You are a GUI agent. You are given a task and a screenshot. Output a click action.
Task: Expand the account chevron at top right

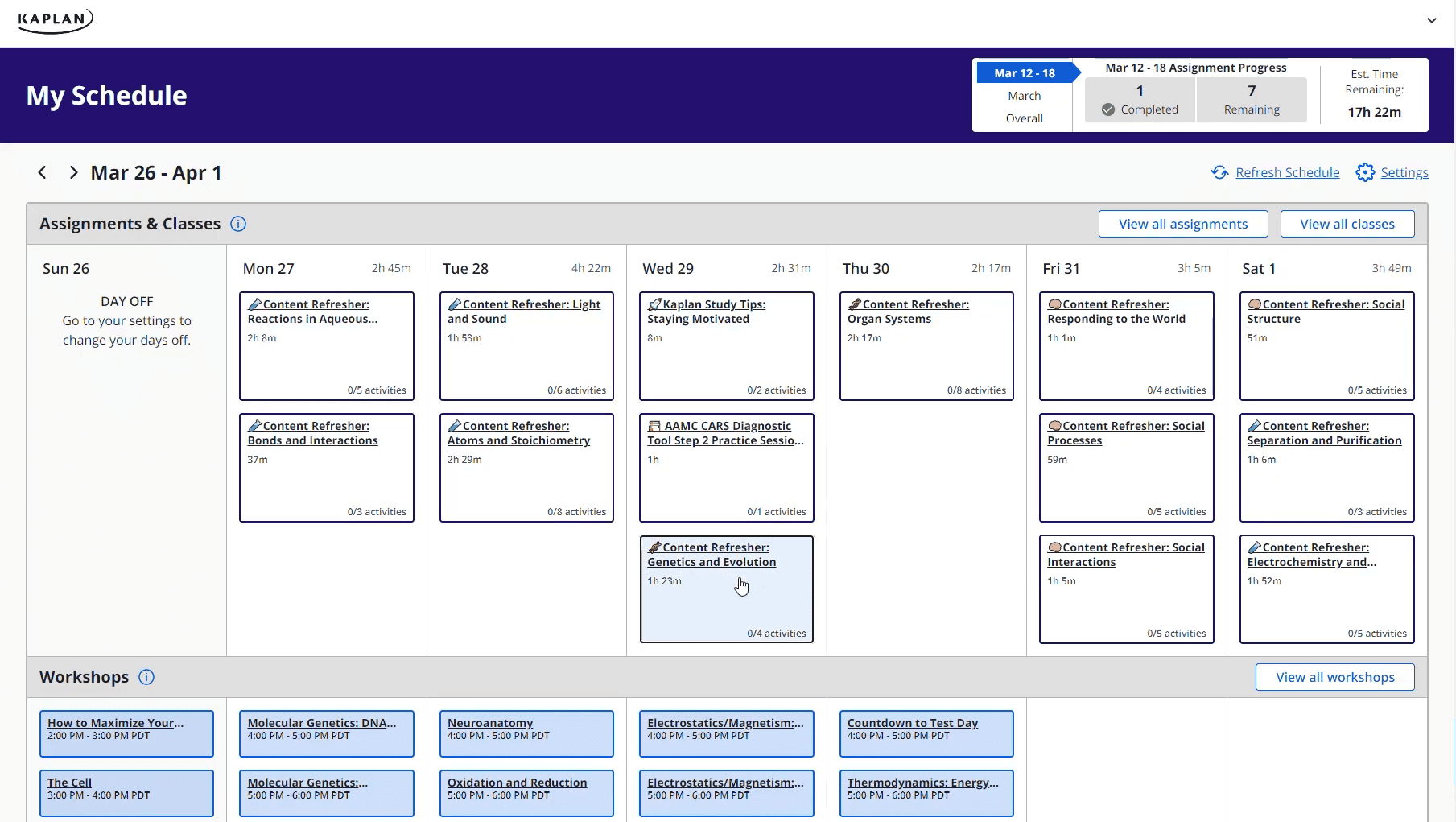point(1432,20)
